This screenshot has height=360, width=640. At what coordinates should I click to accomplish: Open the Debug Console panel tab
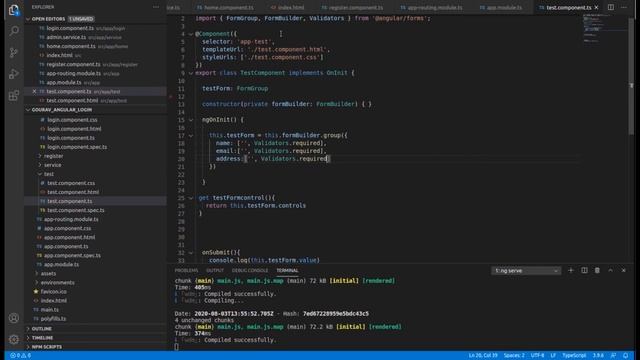pyautogui.click(x=250, y=271)
